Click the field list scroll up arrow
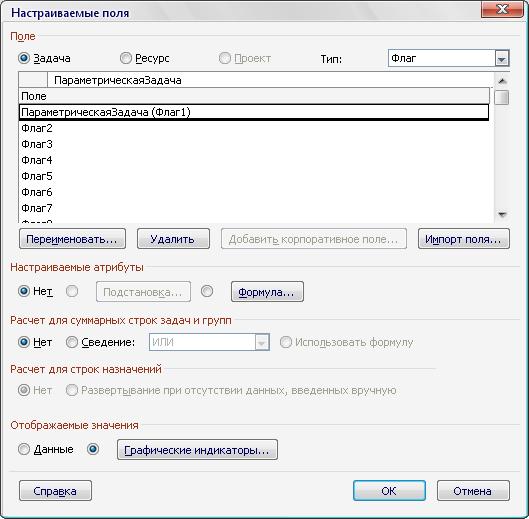529x519 pixels. [502, 81]
